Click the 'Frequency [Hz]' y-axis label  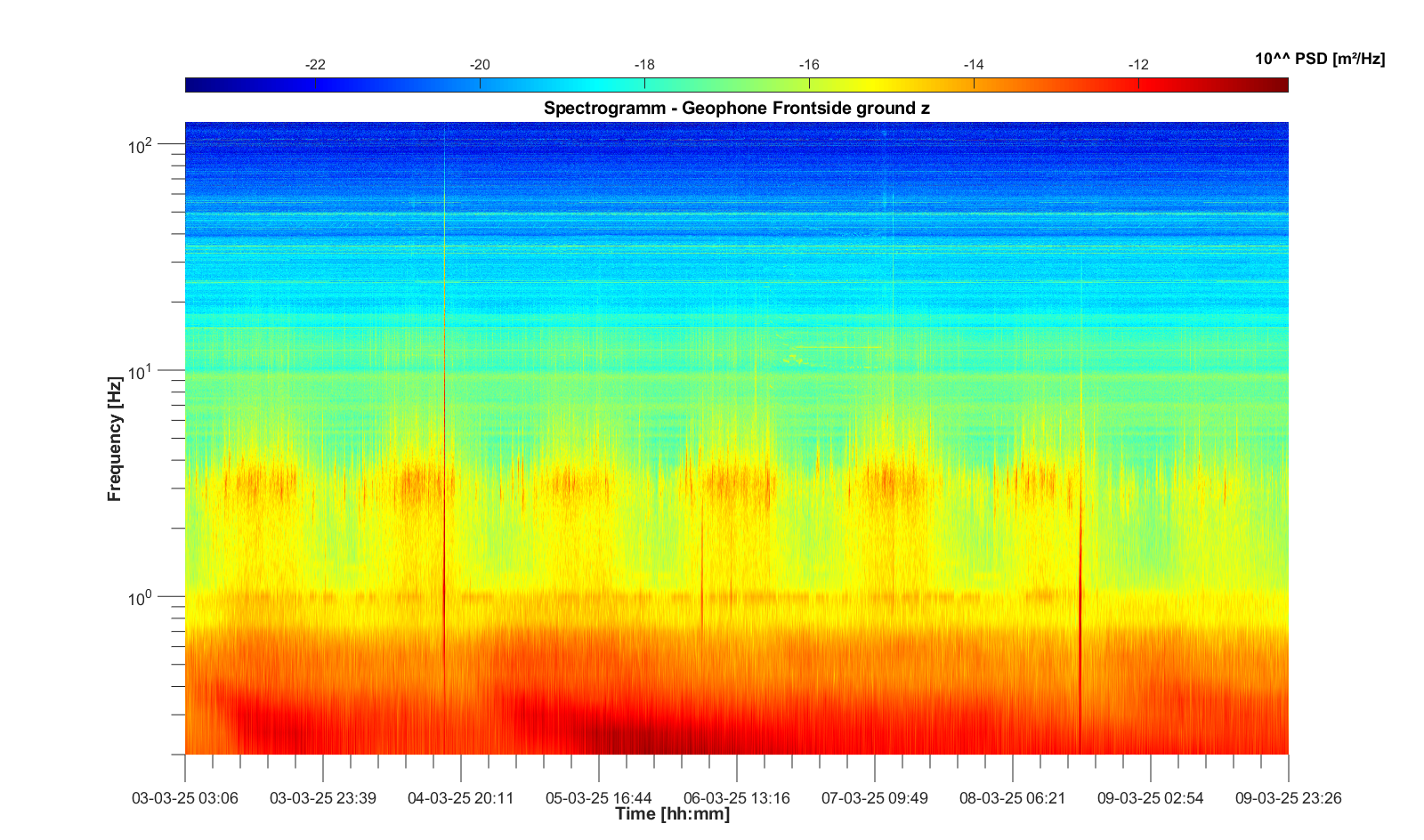click(114, 439)
